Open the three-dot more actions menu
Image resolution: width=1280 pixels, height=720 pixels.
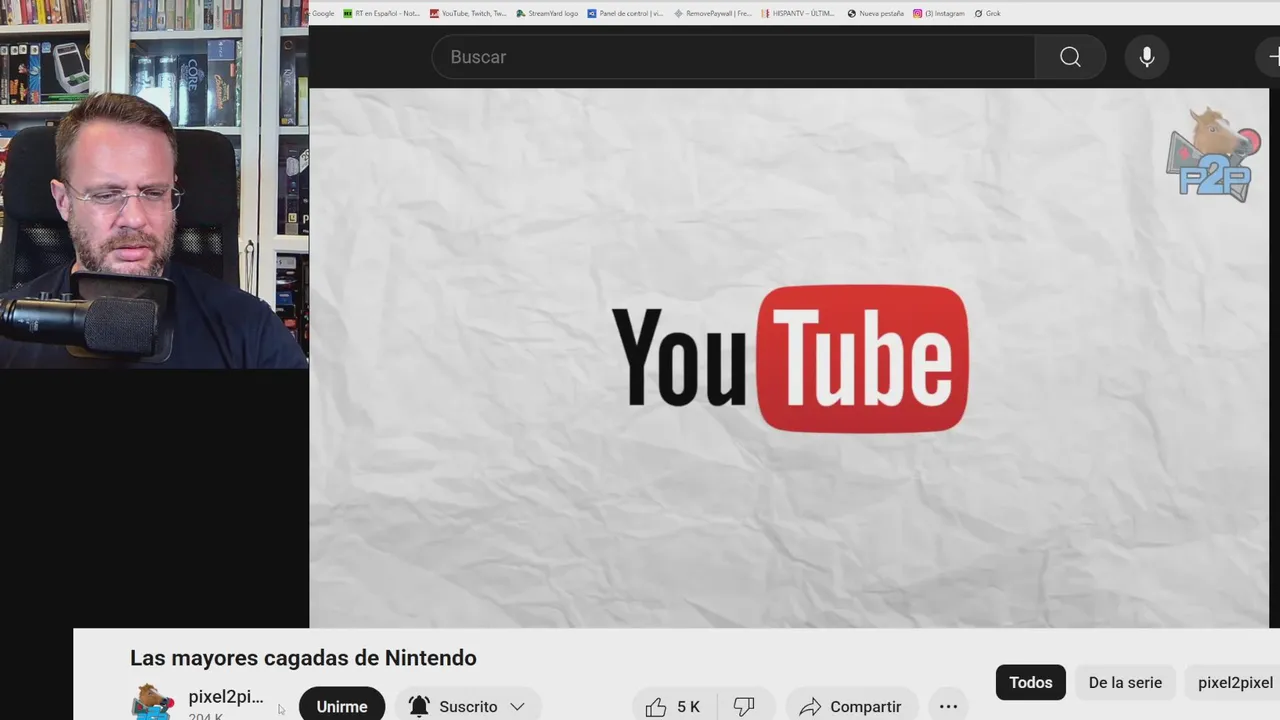pos(948,706)
